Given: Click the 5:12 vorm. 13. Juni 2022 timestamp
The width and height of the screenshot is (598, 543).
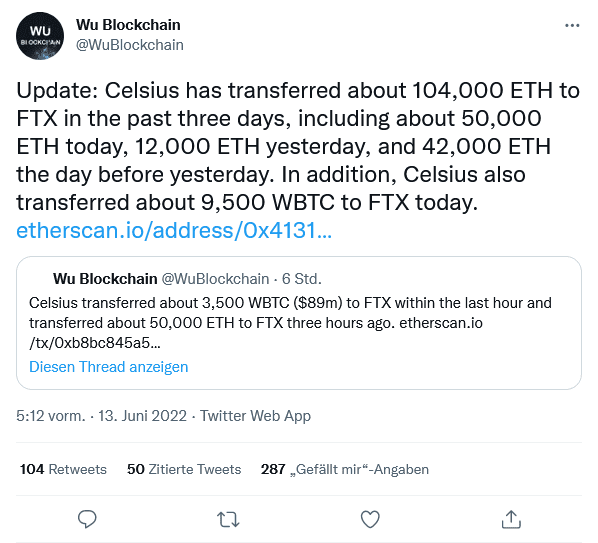Looking at the screenshot, I should pyautogui.click(x=101, y=416).
